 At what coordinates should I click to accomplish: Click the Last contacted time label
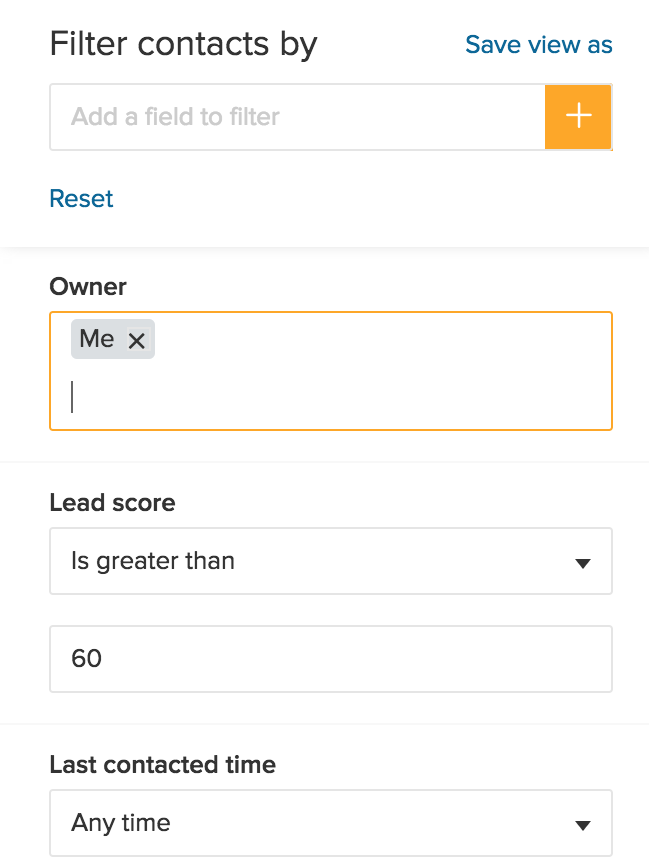tap(163, 765)
